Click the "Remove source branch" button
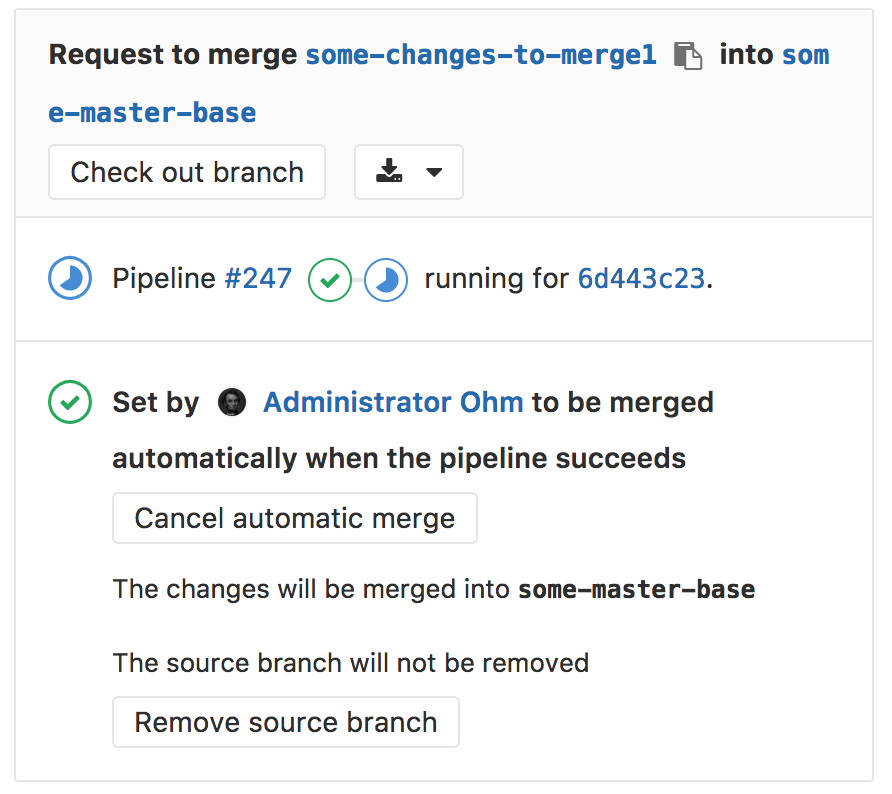Viewport: 892px width, 794px height. click(285, 722)
